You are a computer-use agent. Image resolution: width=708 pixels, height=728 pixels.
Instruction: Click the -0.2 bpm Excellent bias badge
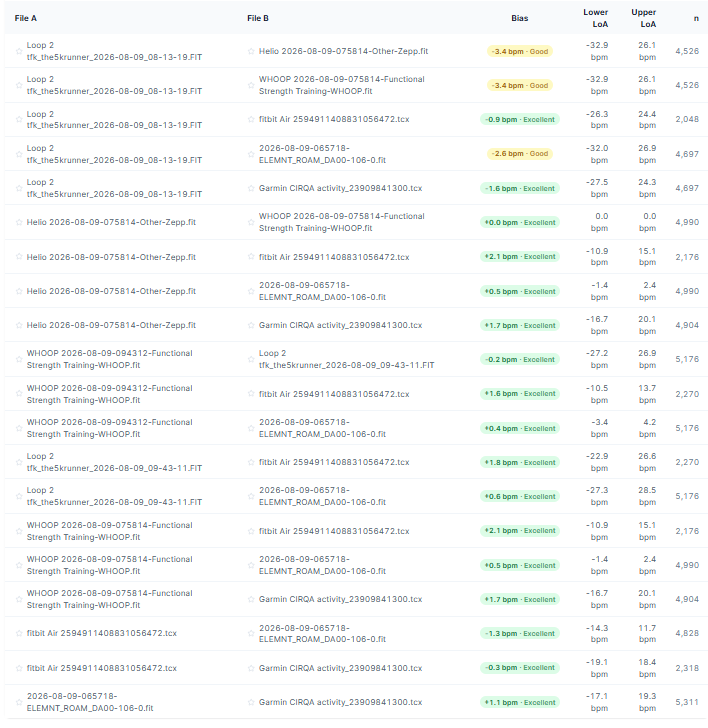[520, 359]
